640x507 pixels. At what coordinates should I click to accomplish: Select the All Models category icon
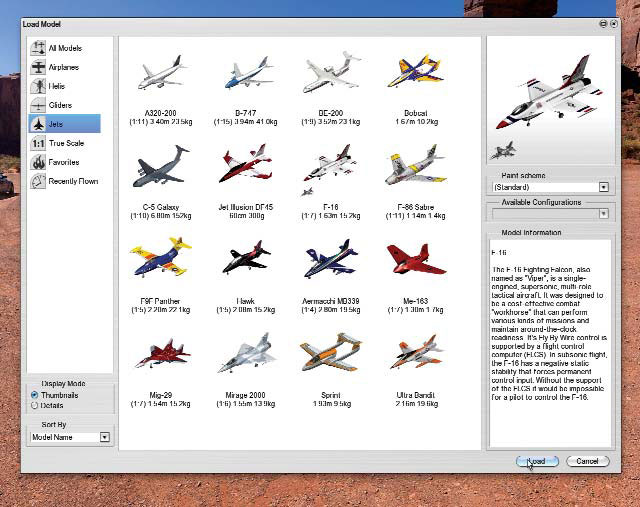click(x=38, y=48)
